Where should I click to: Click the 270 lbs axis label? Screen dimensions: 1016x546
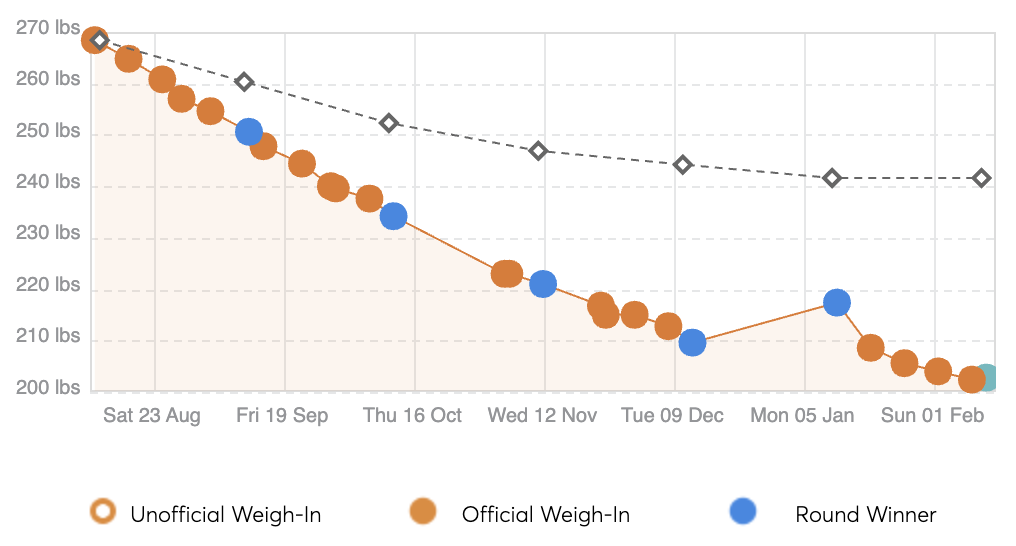tap(48, 29)
